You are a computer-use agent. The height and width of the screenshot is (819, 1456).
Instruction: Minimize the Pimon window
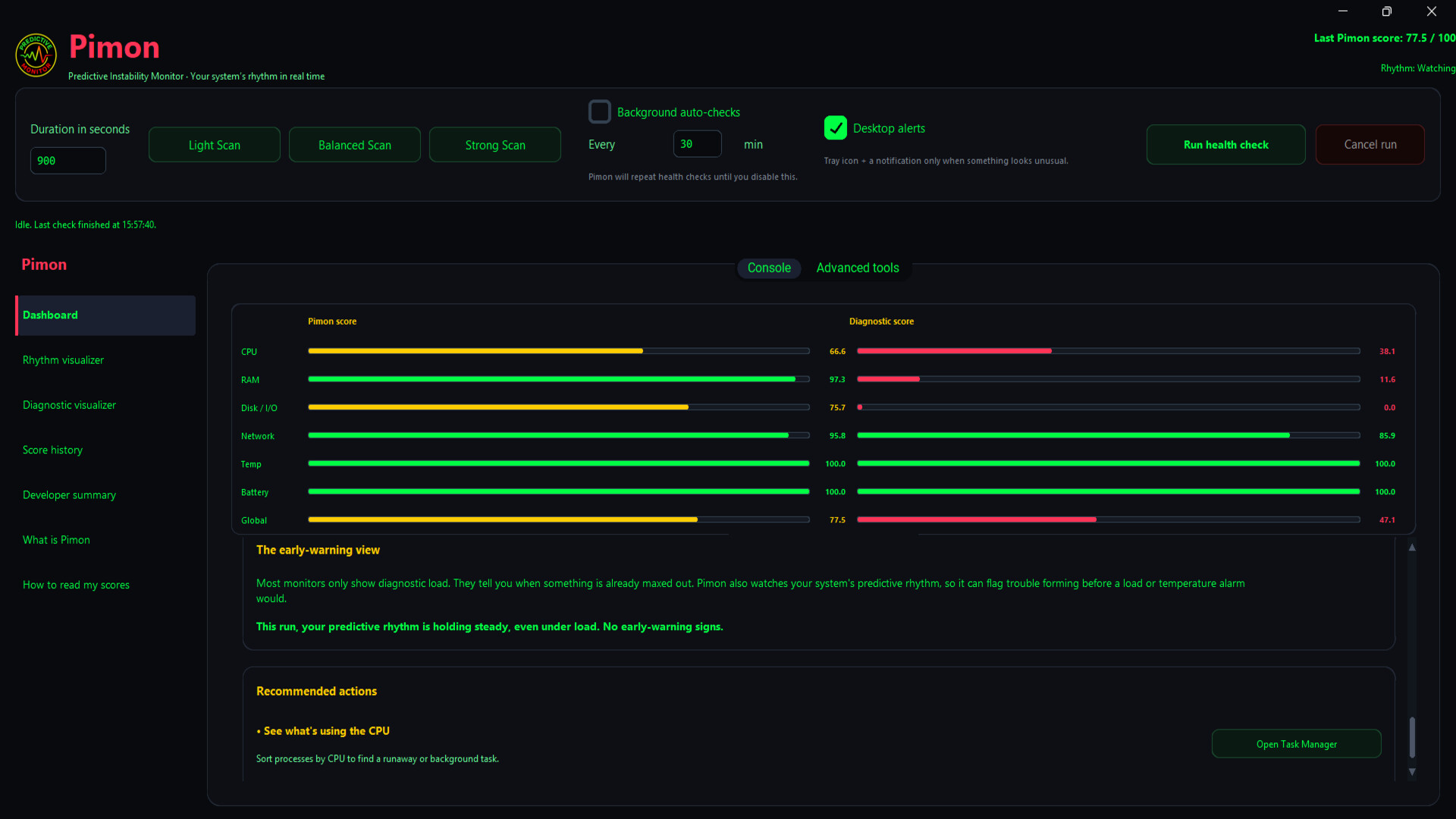(x=1343, y=11)
